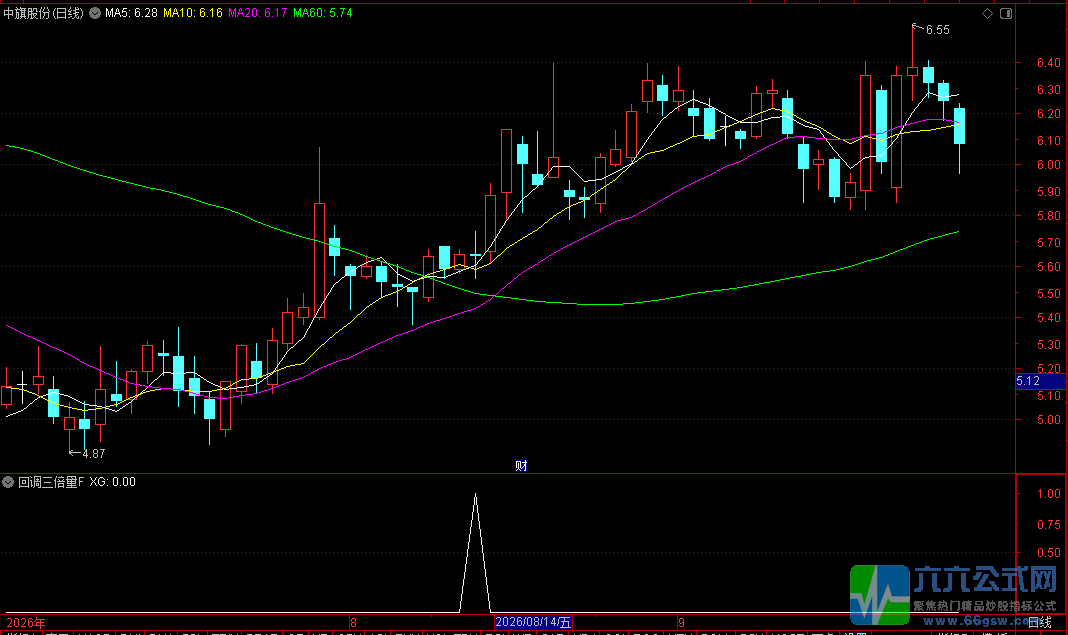The height and width of the screenshot is (635, 1068).
Task: Click the blue 5.12 price axis tag
Action: pyautogui.click(x=1041, y=381)
